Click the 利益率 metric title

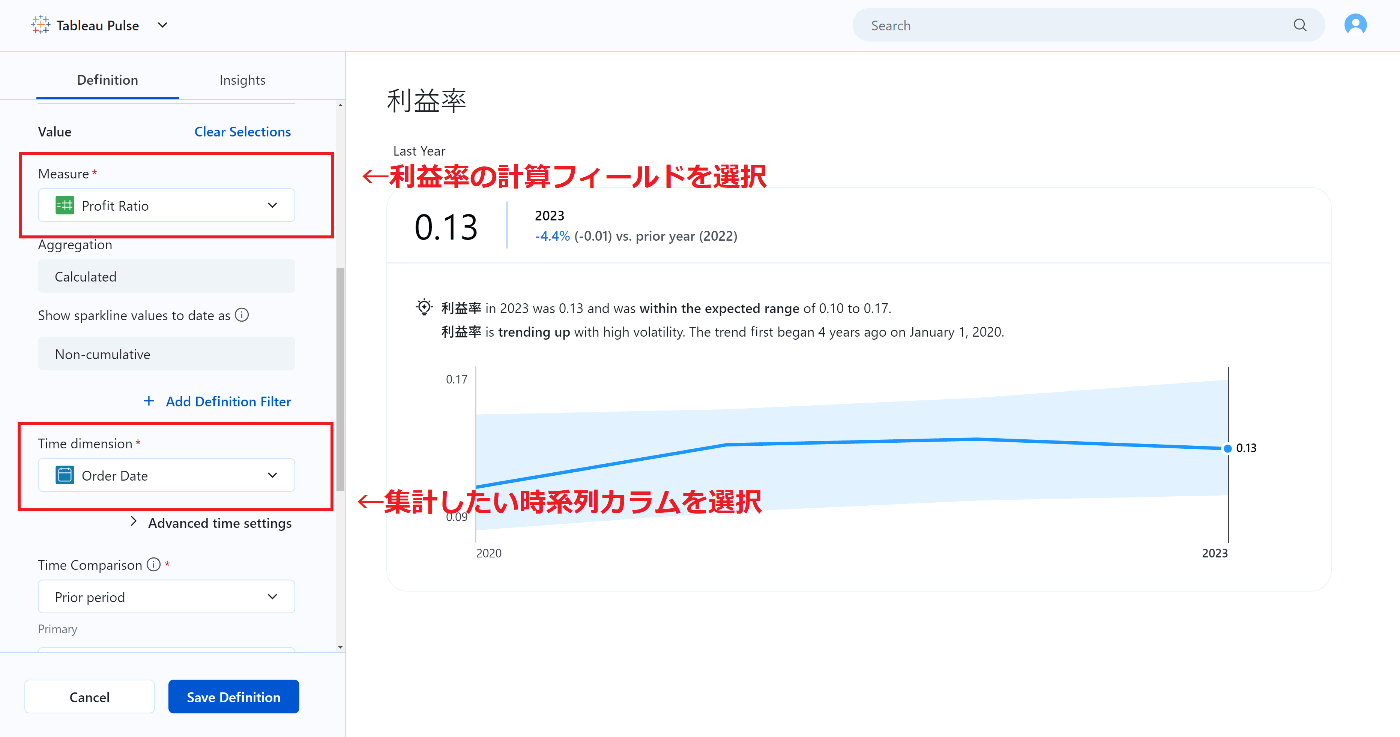(426, 100)
